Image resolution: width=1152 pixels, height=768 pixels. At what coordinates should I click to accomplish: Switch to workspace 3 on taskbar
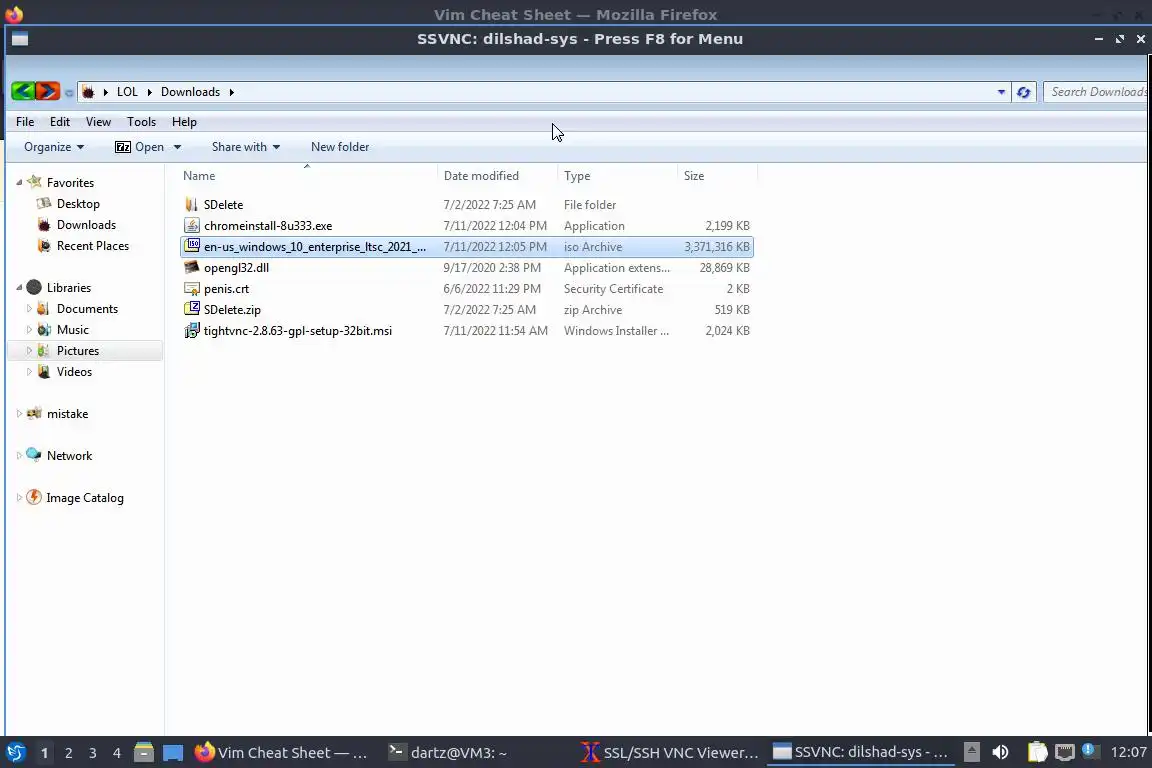[x=93, y=753]
